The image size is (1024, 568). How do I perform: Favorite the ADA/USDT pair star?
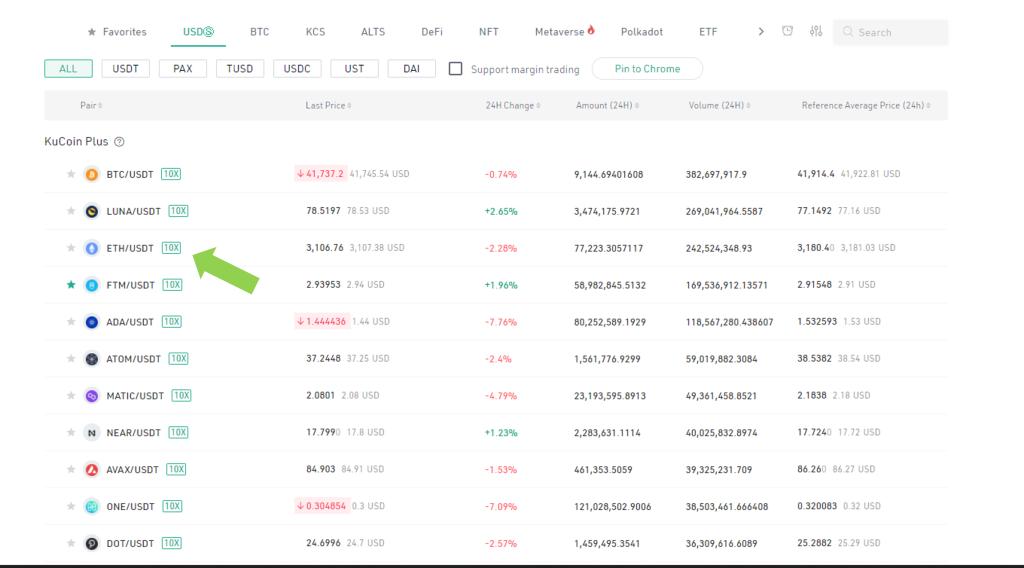(x=71, y=322)
